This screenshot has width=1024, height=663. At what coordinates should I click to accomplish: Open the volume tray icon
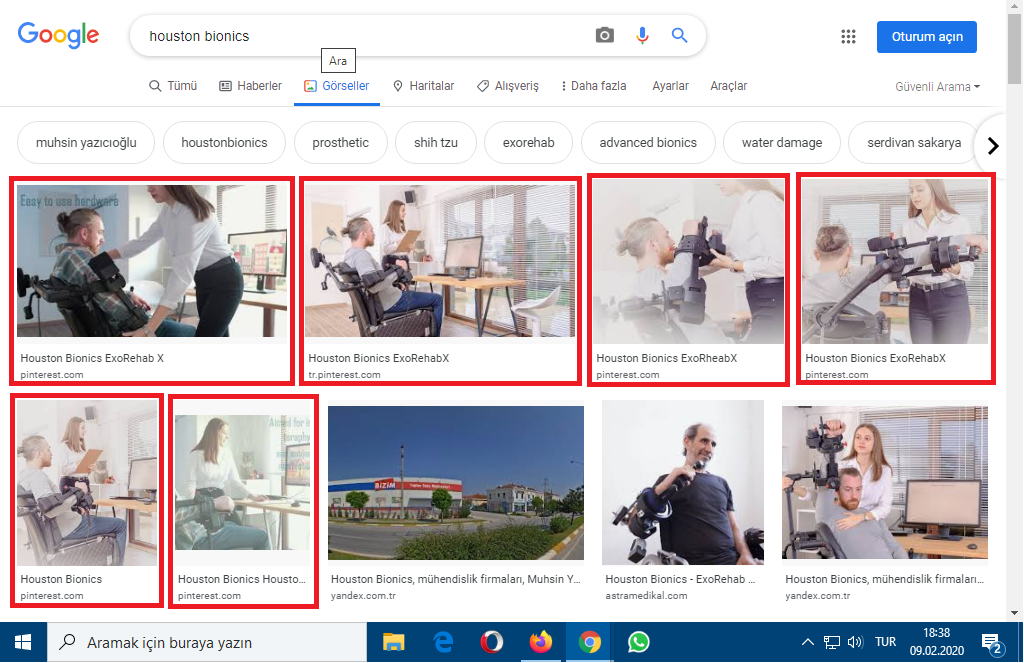point(855,642)
